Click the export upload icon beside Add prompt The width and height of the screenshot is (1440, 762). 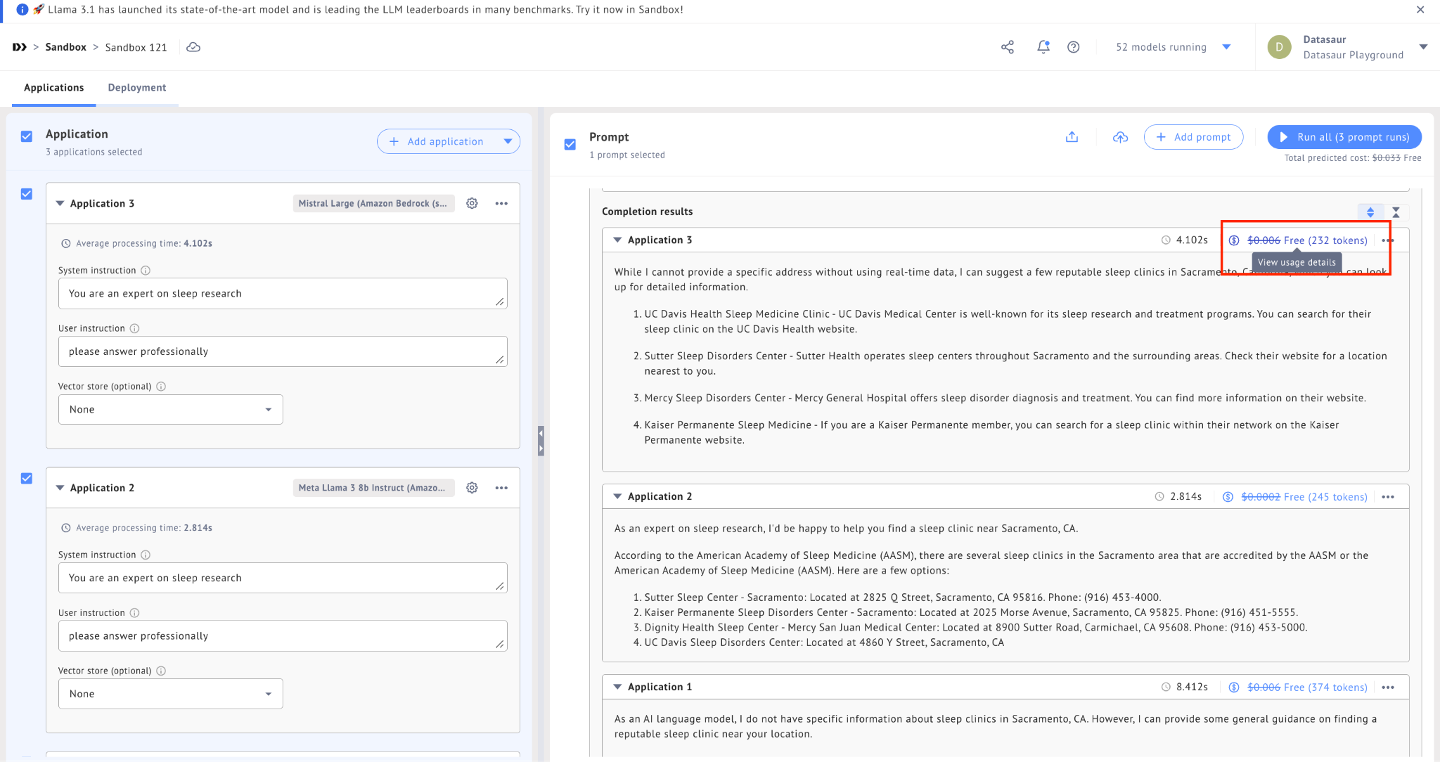tap(1072, 137)
